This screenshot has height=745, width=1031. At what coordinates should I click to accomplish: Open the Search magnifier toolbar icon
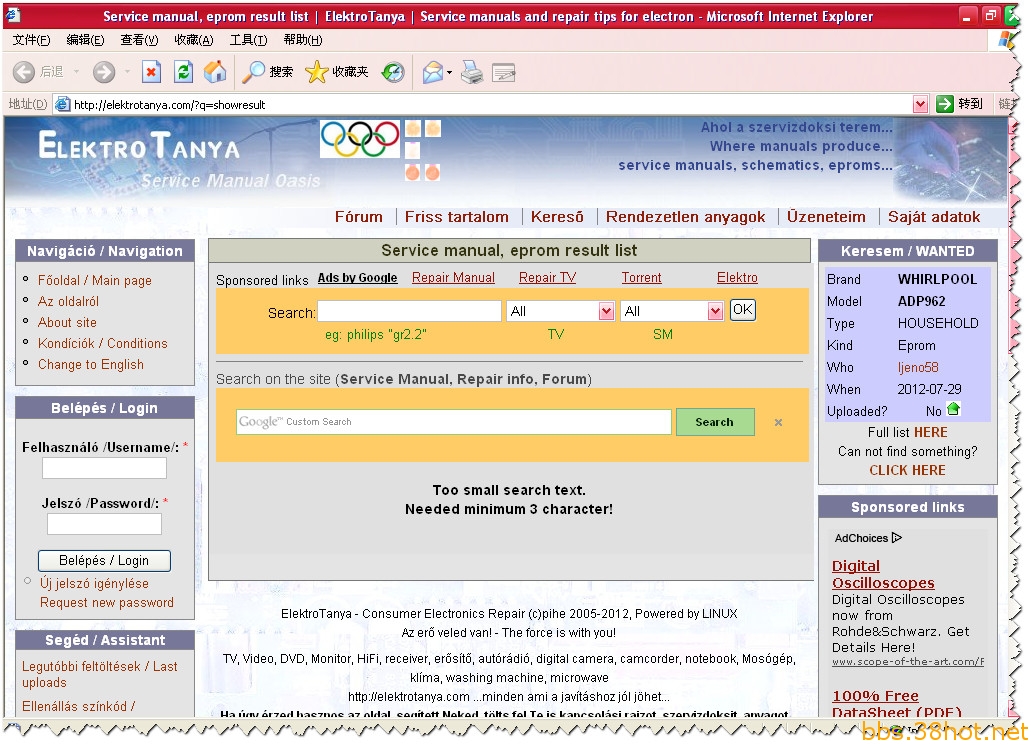[253, 72]
